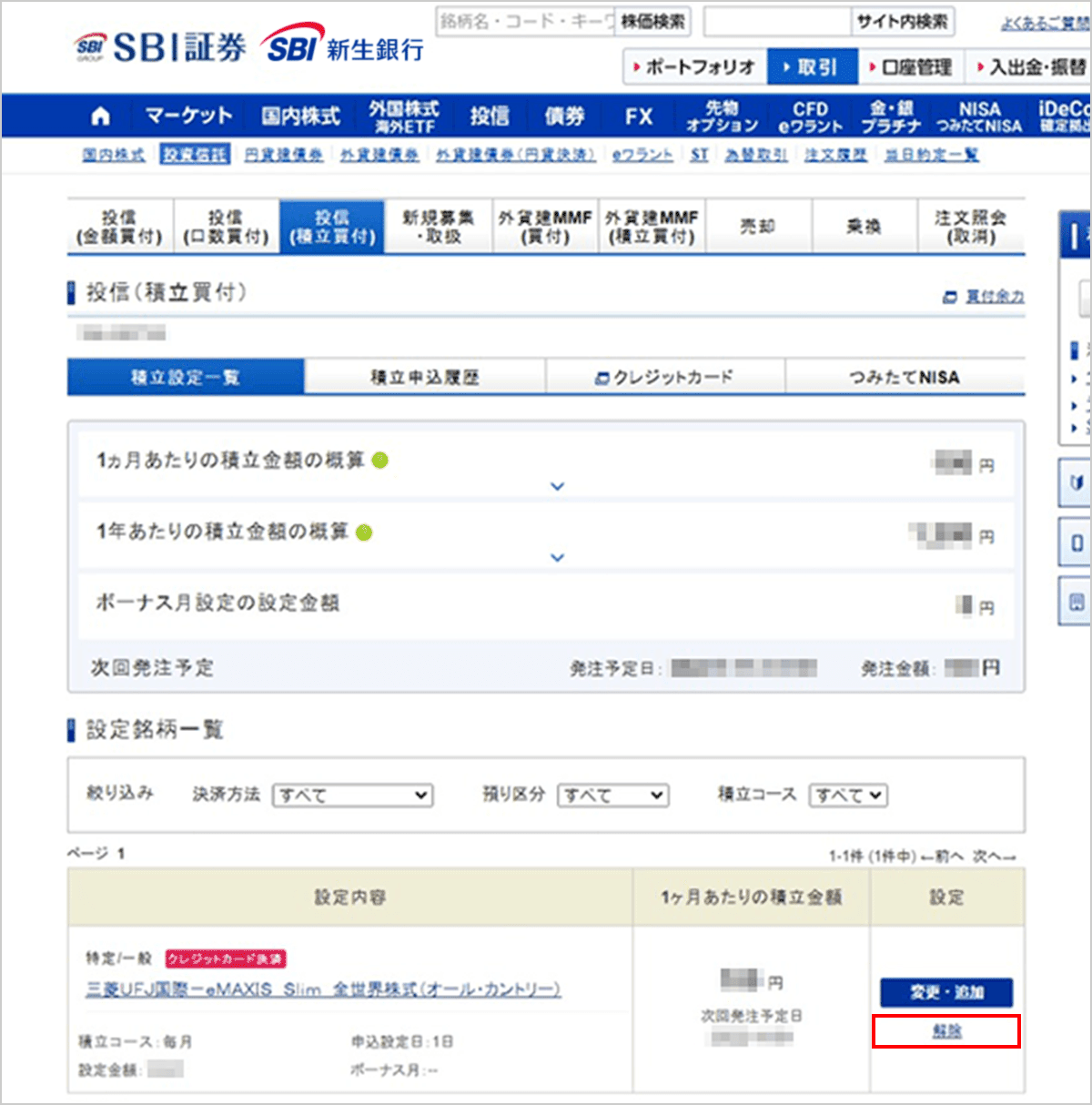Select the つみたてNISA tab

(904, 377)
